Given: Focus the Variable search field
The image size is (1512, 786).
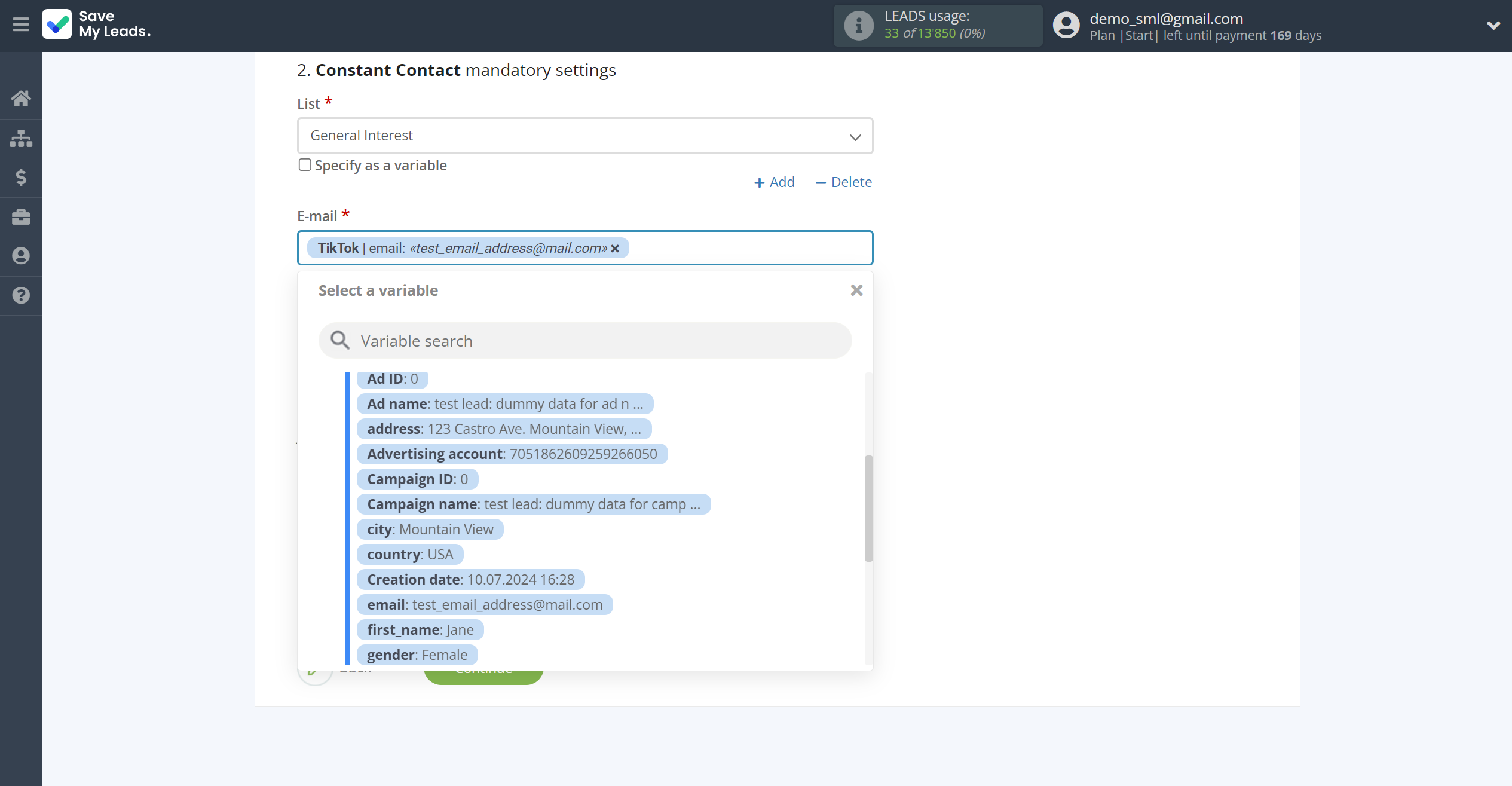Looking at the screenshot, I should [x=585, y=341].
